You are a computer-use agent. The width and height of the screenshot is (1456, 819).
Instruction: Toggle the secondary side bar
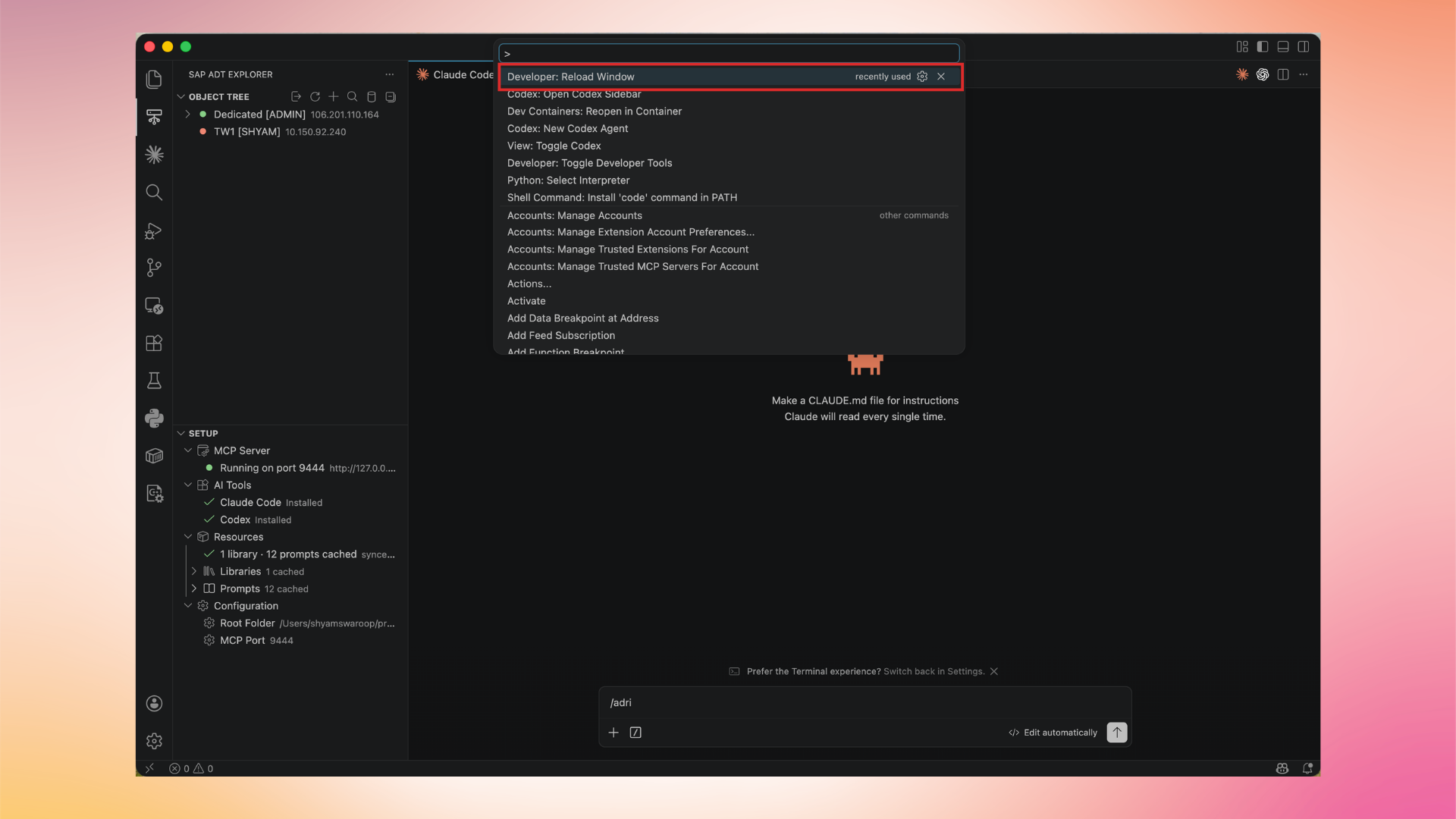(1303, 46)
